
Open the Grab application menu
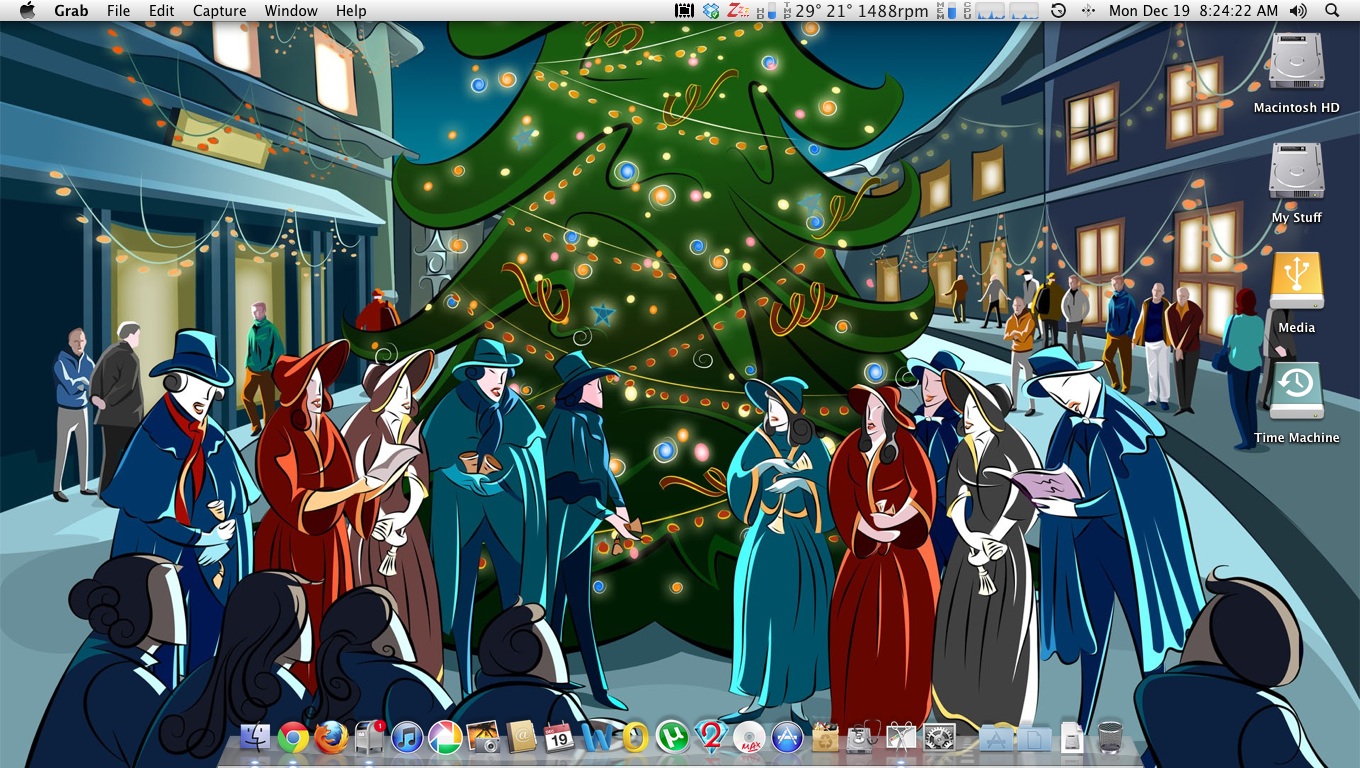click(71, 10)
